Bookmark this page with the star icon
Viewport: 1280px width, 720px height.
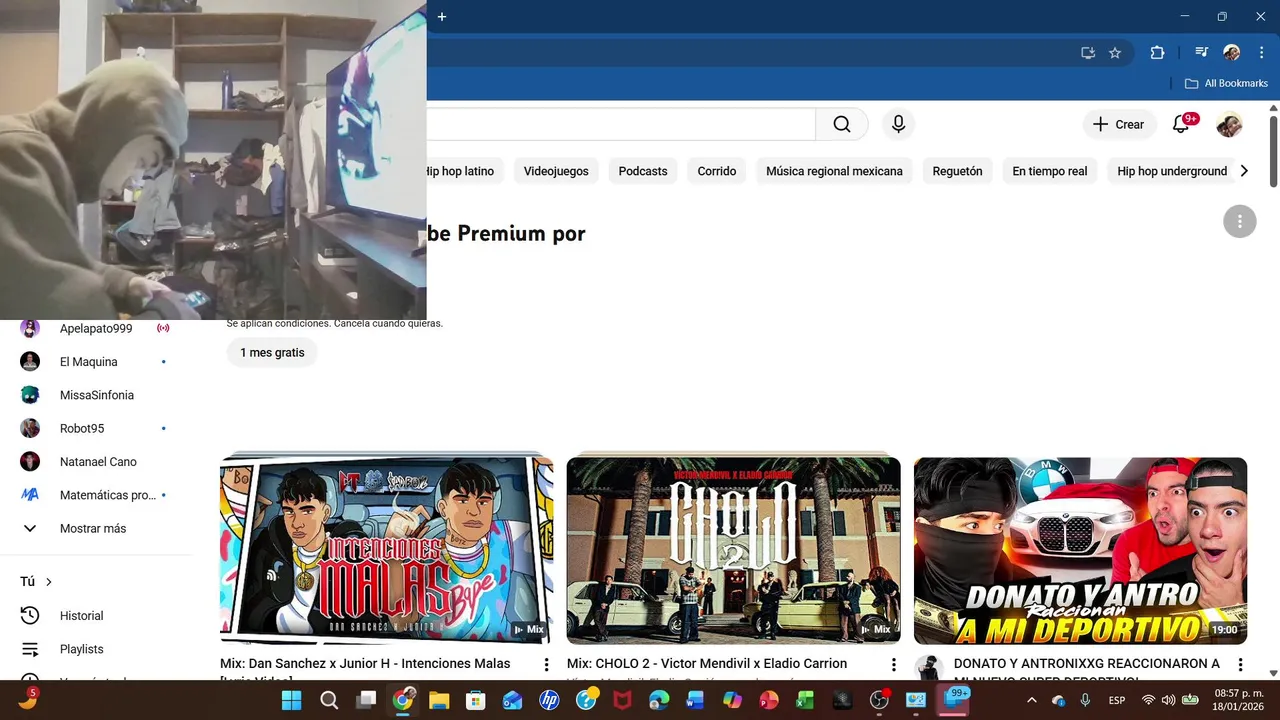point(1115,53)
